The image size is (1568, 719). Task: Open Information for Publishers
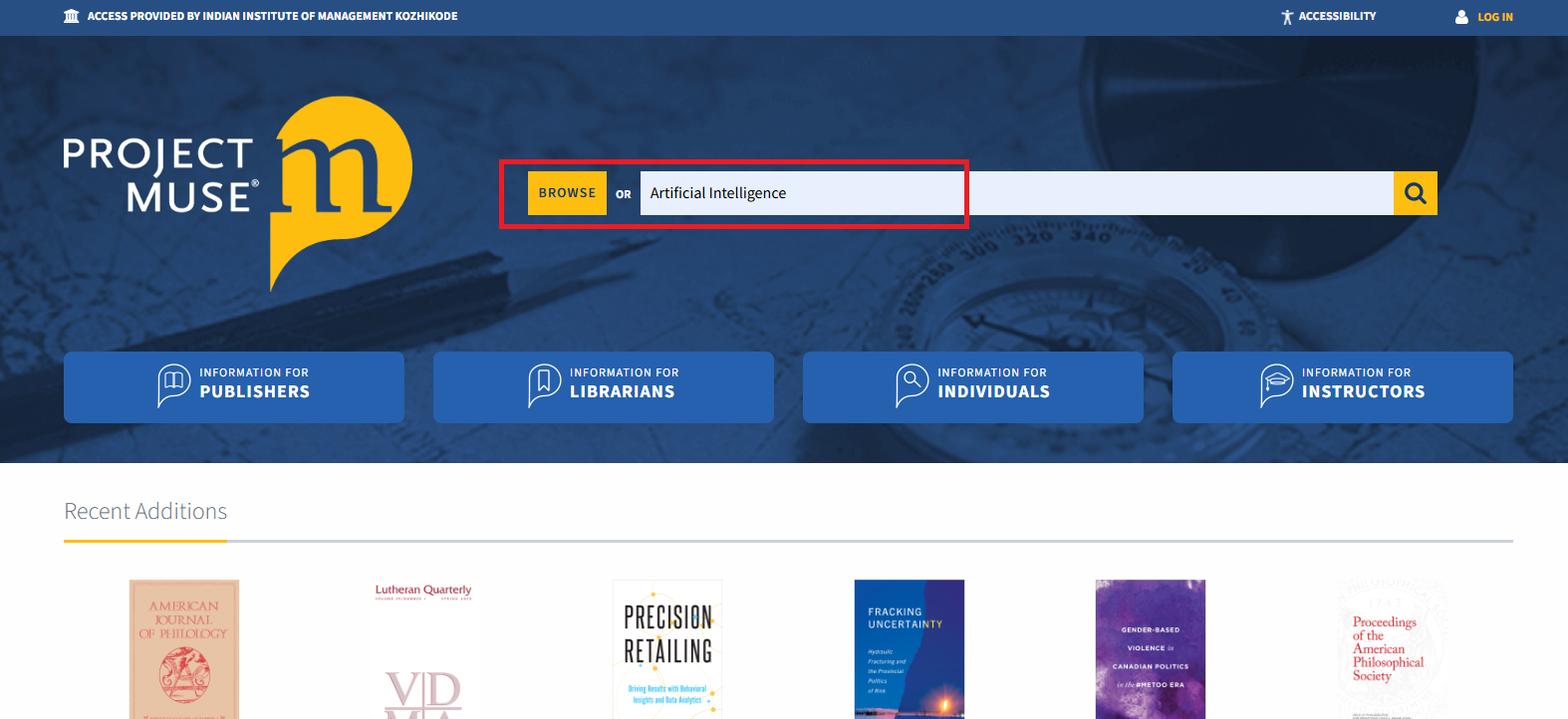(x=234, y=387)
